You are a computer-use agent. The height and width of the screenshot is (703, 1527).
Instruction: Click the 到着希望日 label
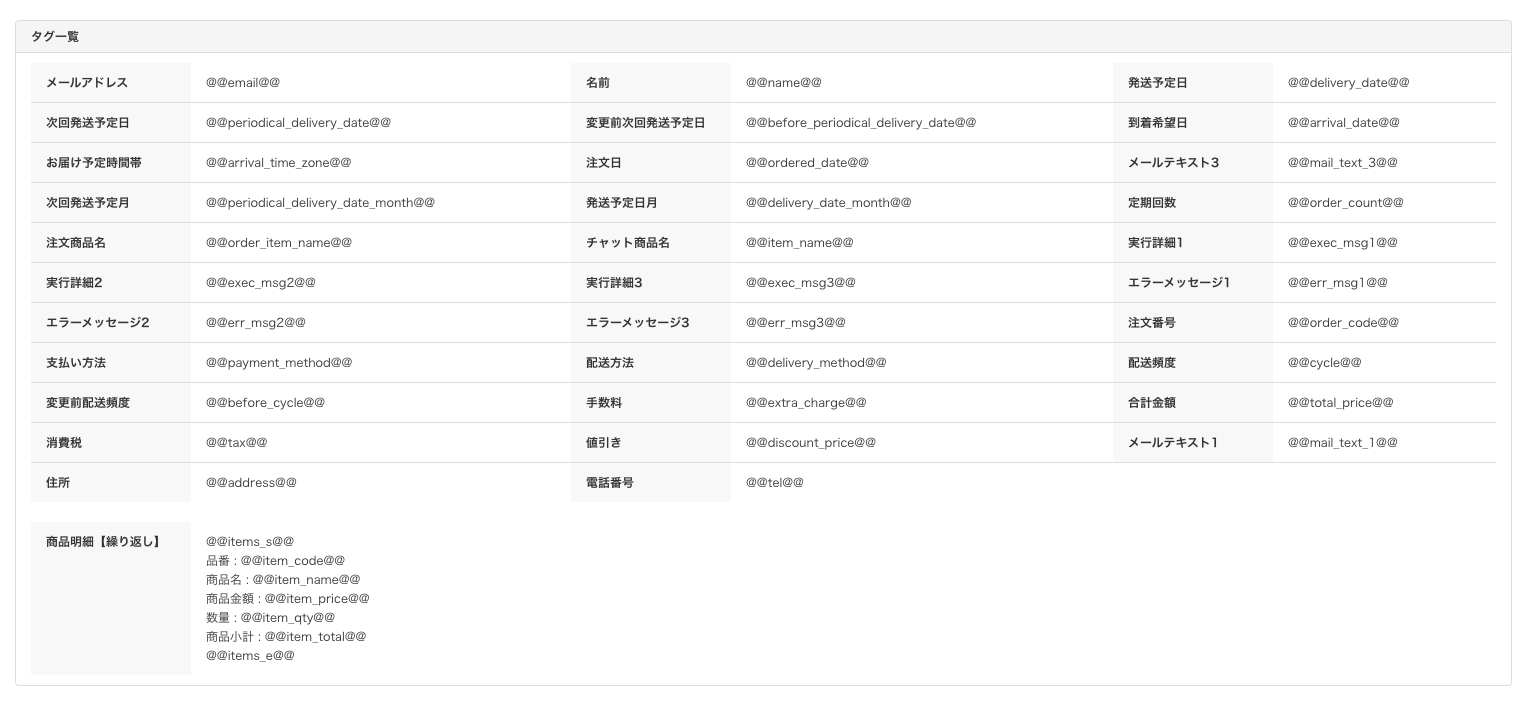coord(1158,123)
